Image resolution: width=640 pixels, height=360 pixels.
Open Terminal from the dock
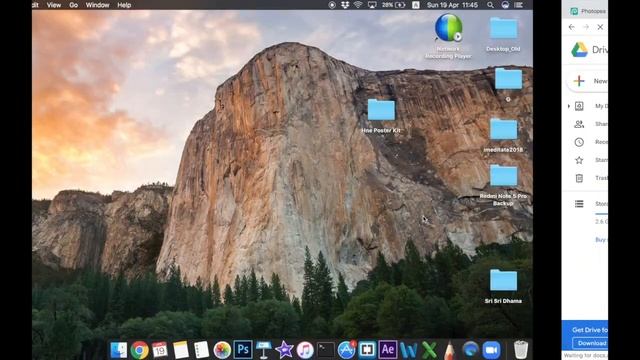326,350
